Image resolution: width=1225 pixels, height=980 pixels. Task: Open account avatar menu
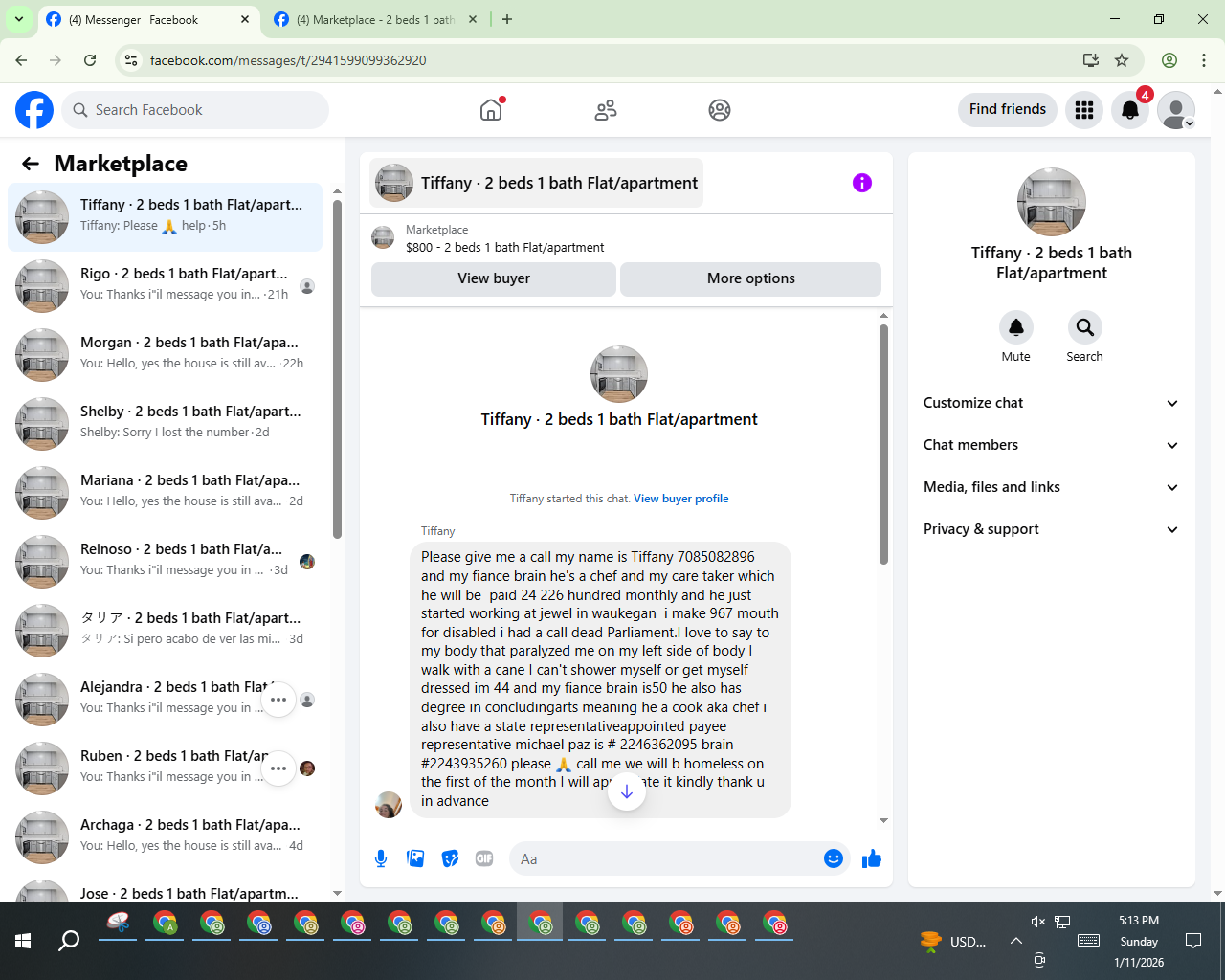(x=1176, y=110)
